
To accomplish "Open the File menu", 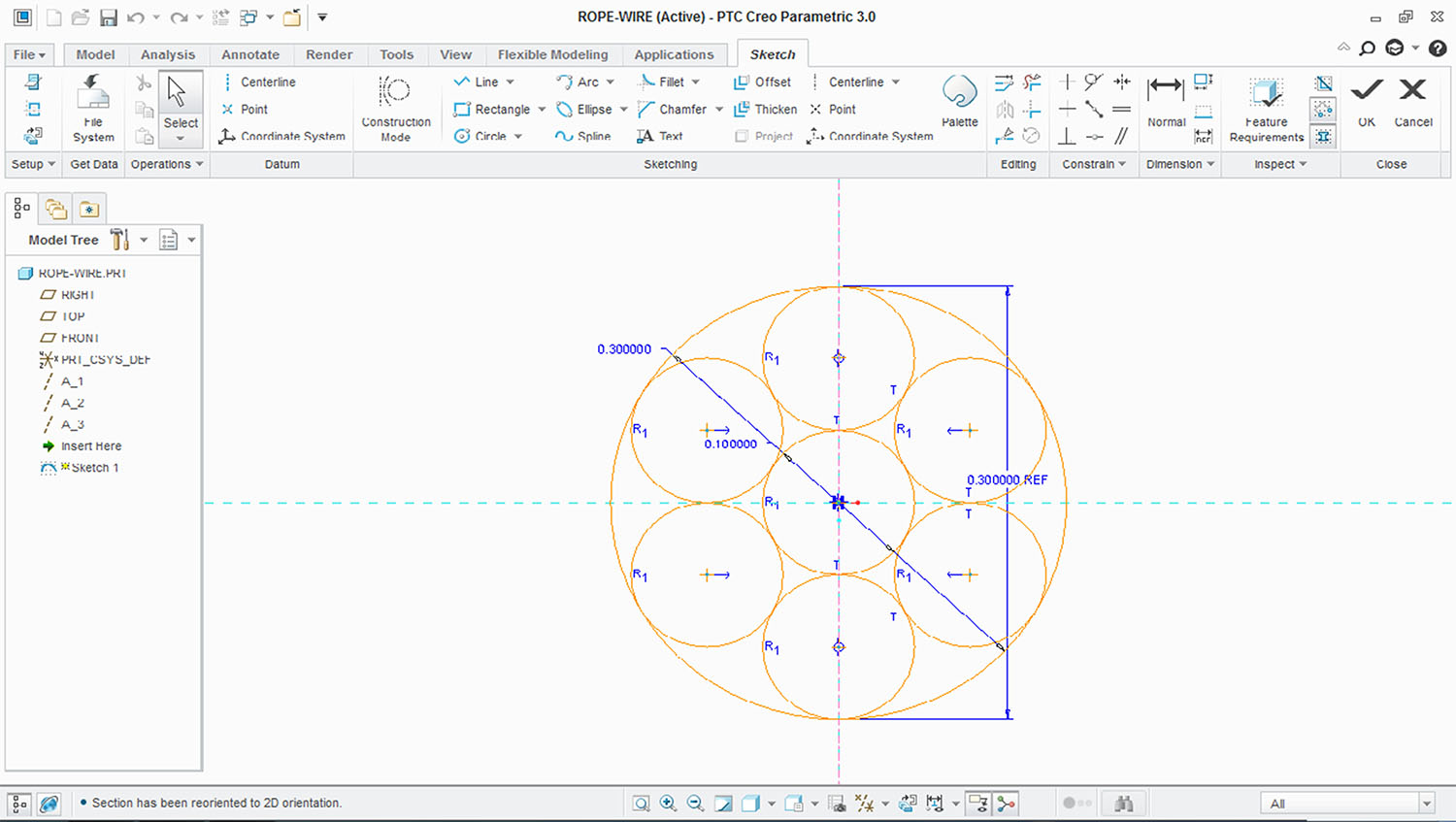I will [x=30, y=54].
